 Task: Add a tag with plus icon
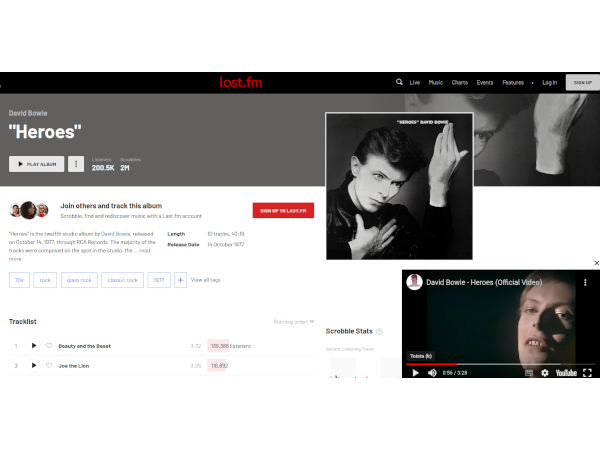(x=181, y=280)
